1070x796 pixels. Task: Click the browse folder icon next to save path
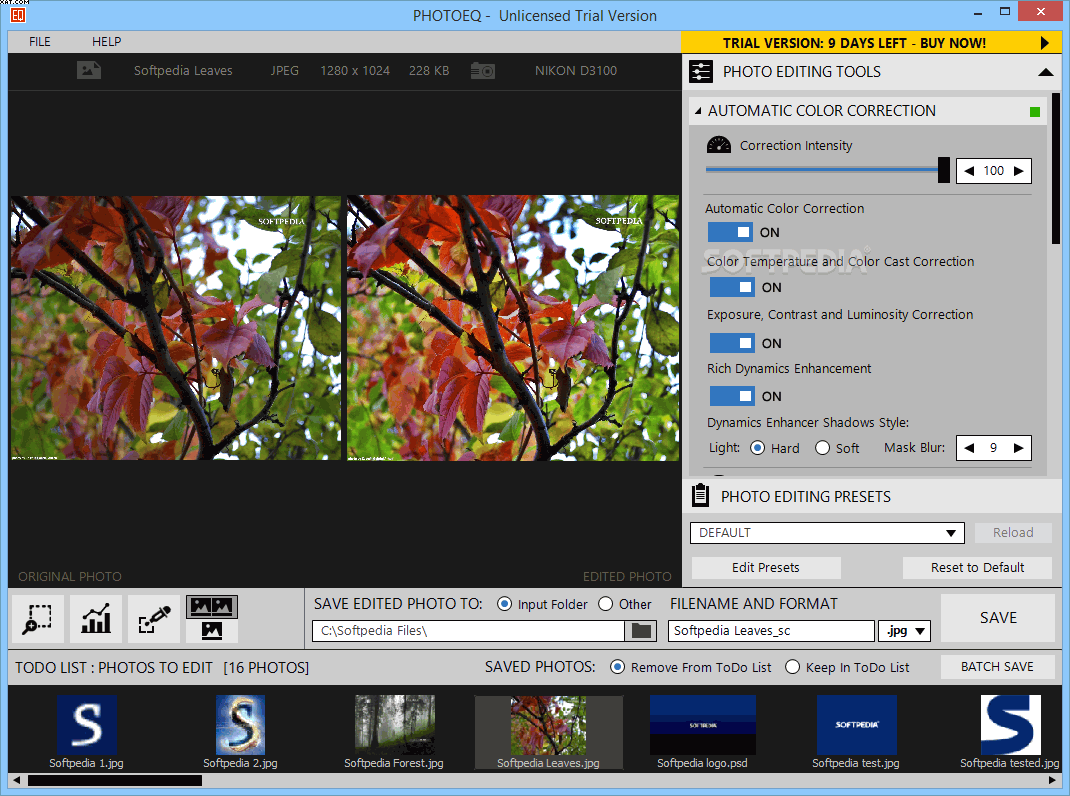(641, 631)
